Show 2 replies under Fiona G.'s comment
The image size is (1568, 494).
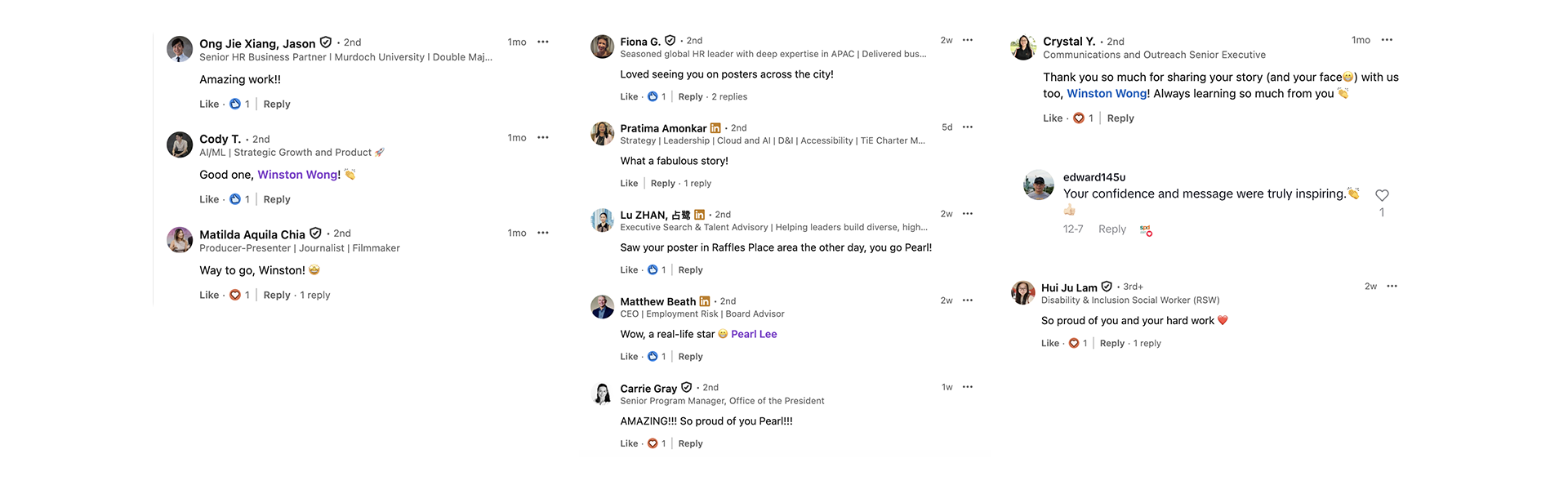729,96
